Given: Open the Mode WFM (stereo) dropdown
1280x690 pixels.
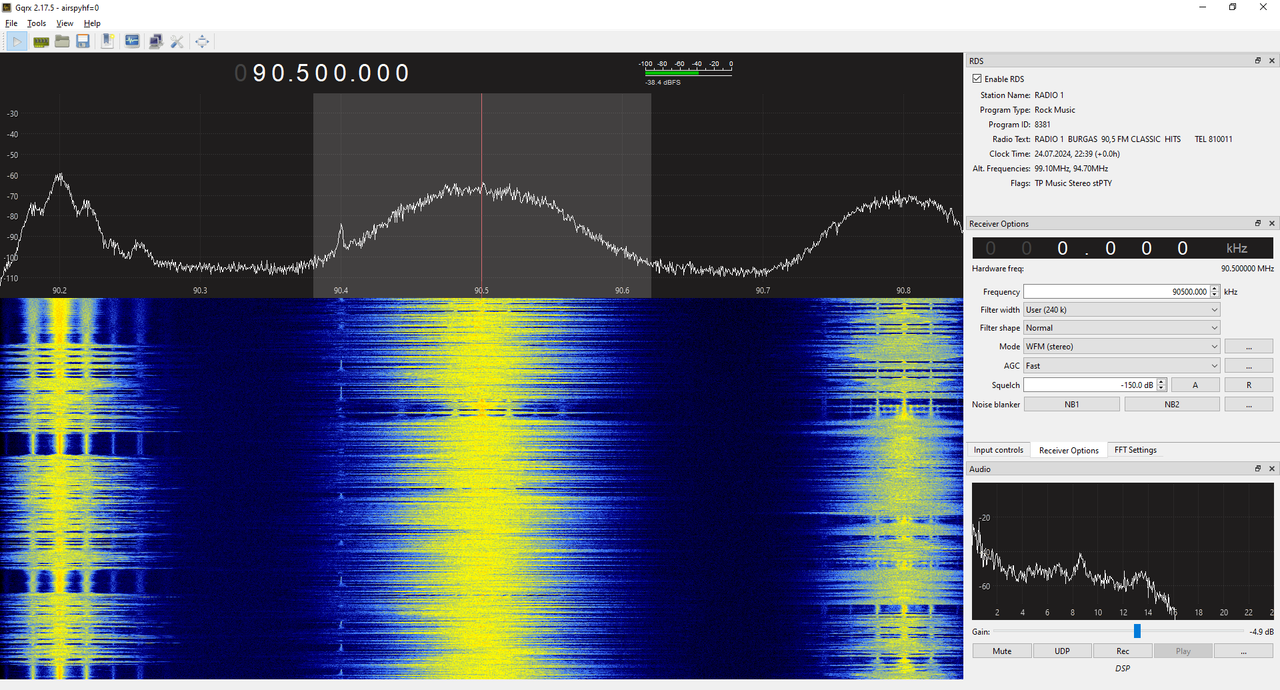Looking at the screenshot, I should pos(1121,346).
